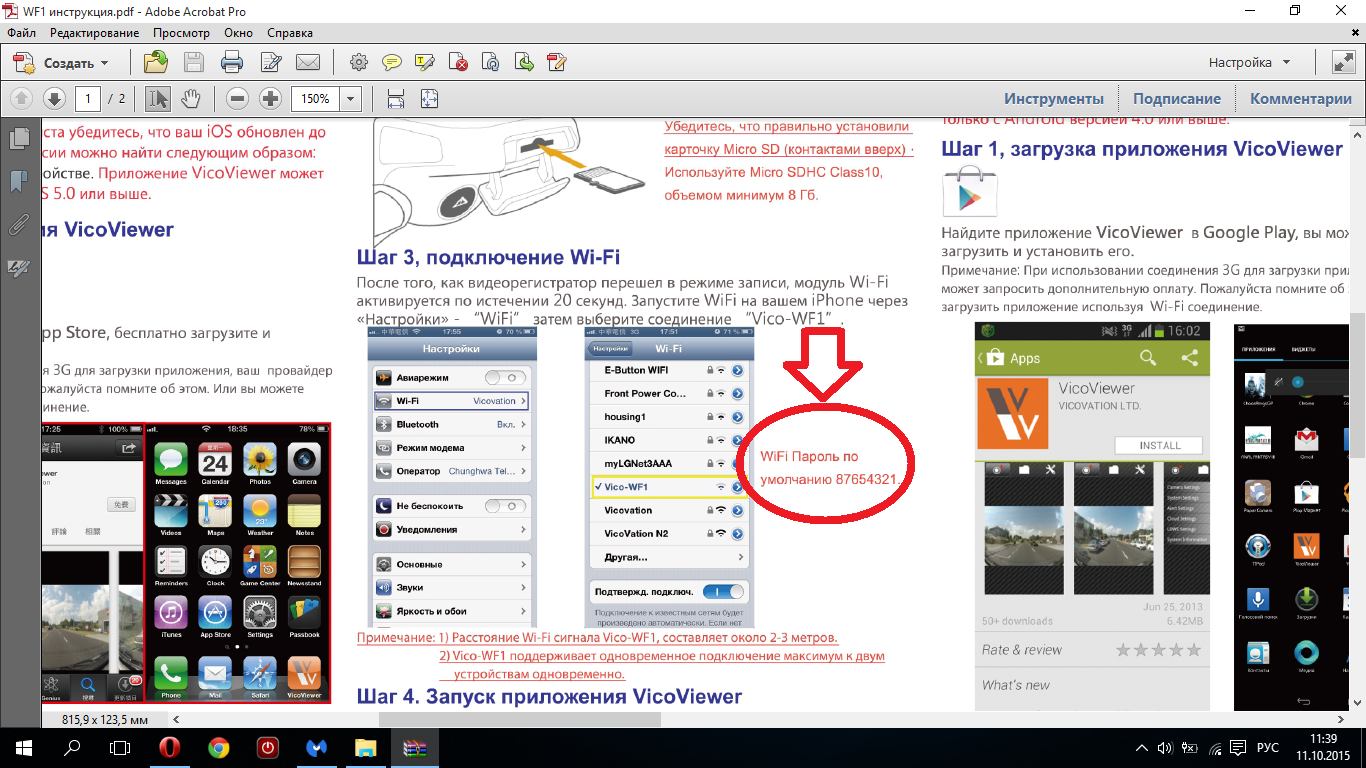Expand the Создать dropdown
1366x768 pixels.
(104, 63)
